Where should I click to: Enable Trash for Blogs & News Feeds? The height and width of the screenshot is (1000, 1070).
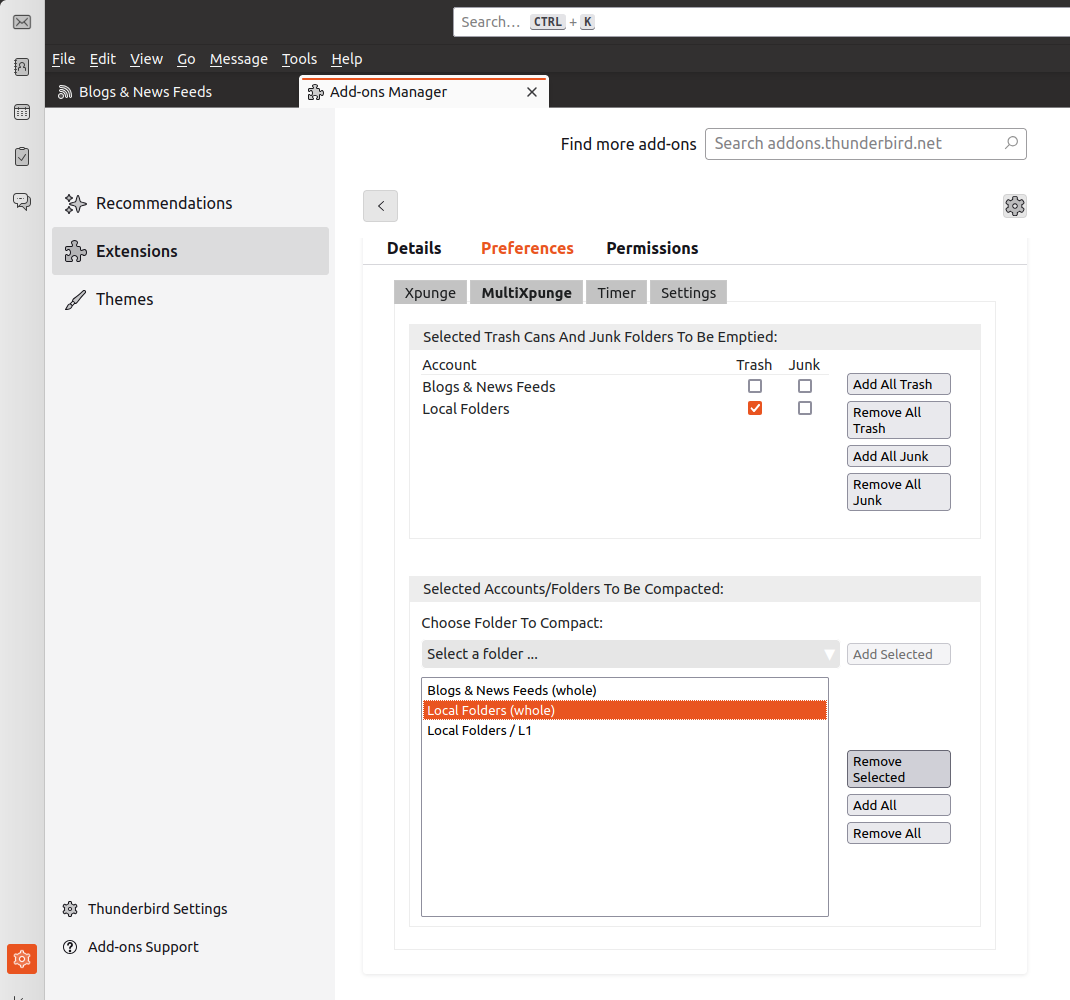[x=755, y=386]
